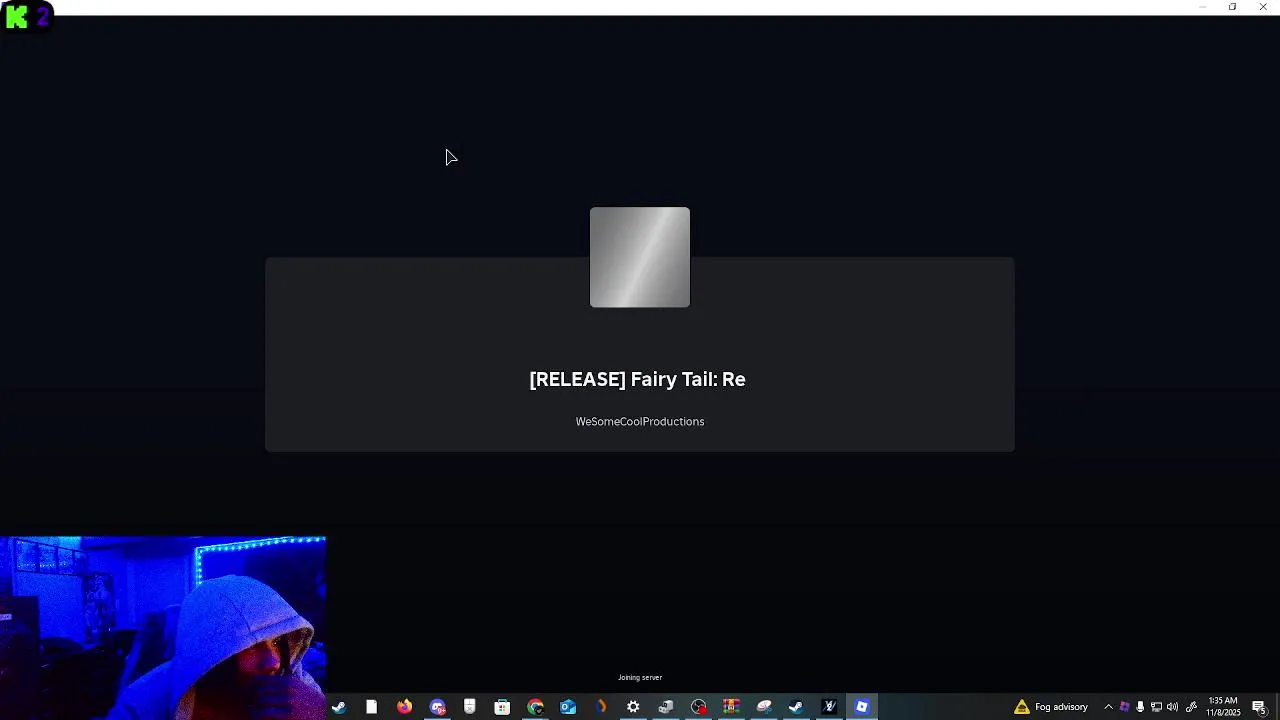Click the grey game thumbnail placeholder
Screen dimensions: 1280x720
[640, 257]
